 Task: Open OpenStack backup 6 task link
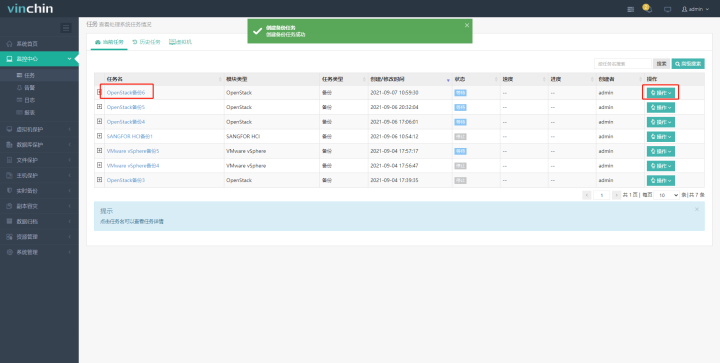[x=126, y=93]
